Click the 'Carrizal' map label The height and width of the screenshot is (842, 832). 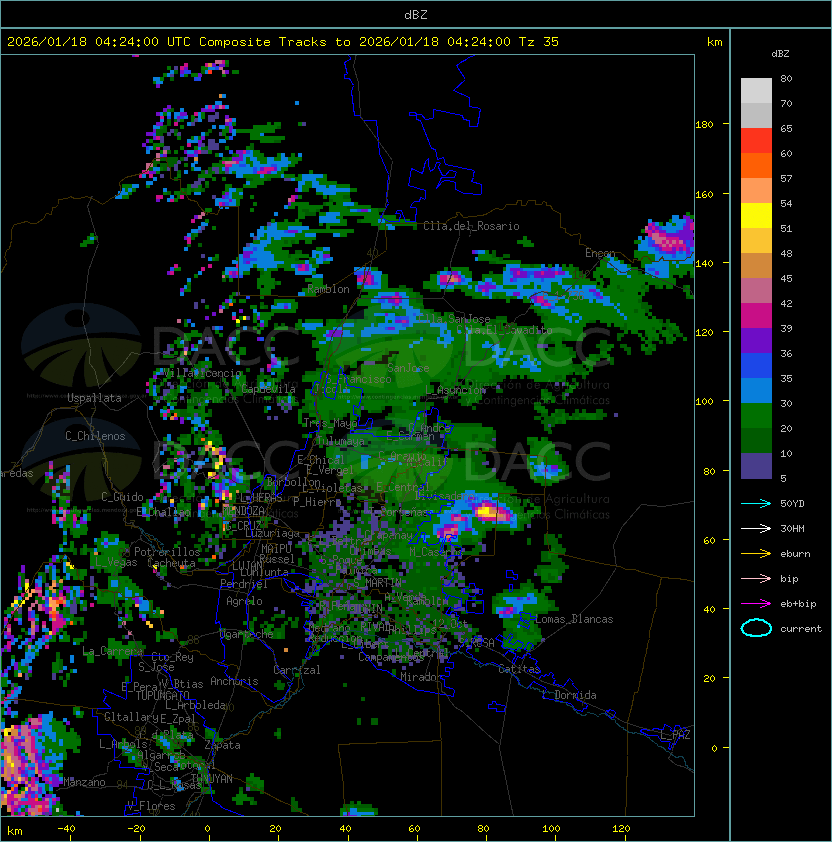[297, 670]
